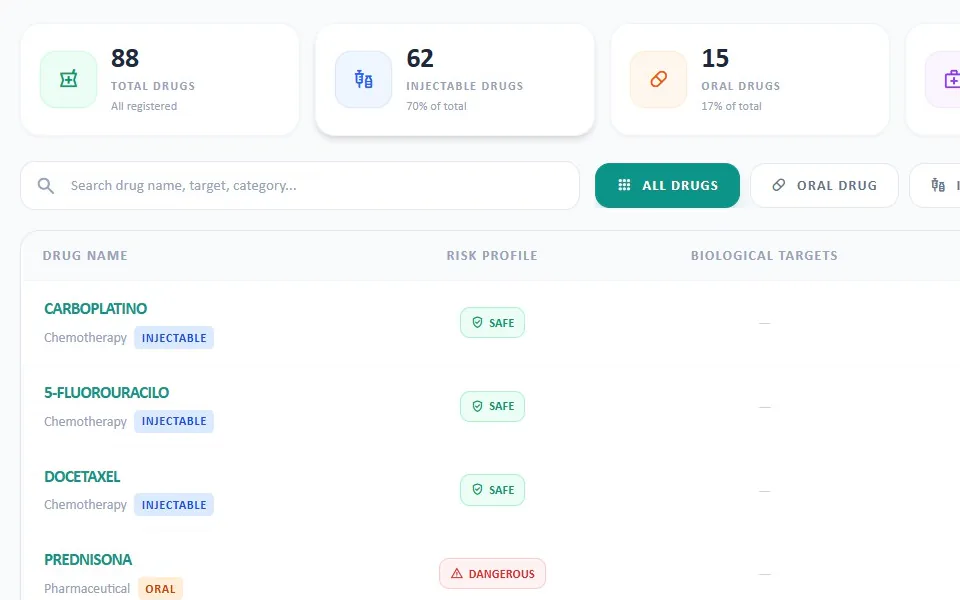Screen dimensions: 960x600
Task: Click the Risk Profile column header
Action: pyautogui.click(x=492, y=256)
